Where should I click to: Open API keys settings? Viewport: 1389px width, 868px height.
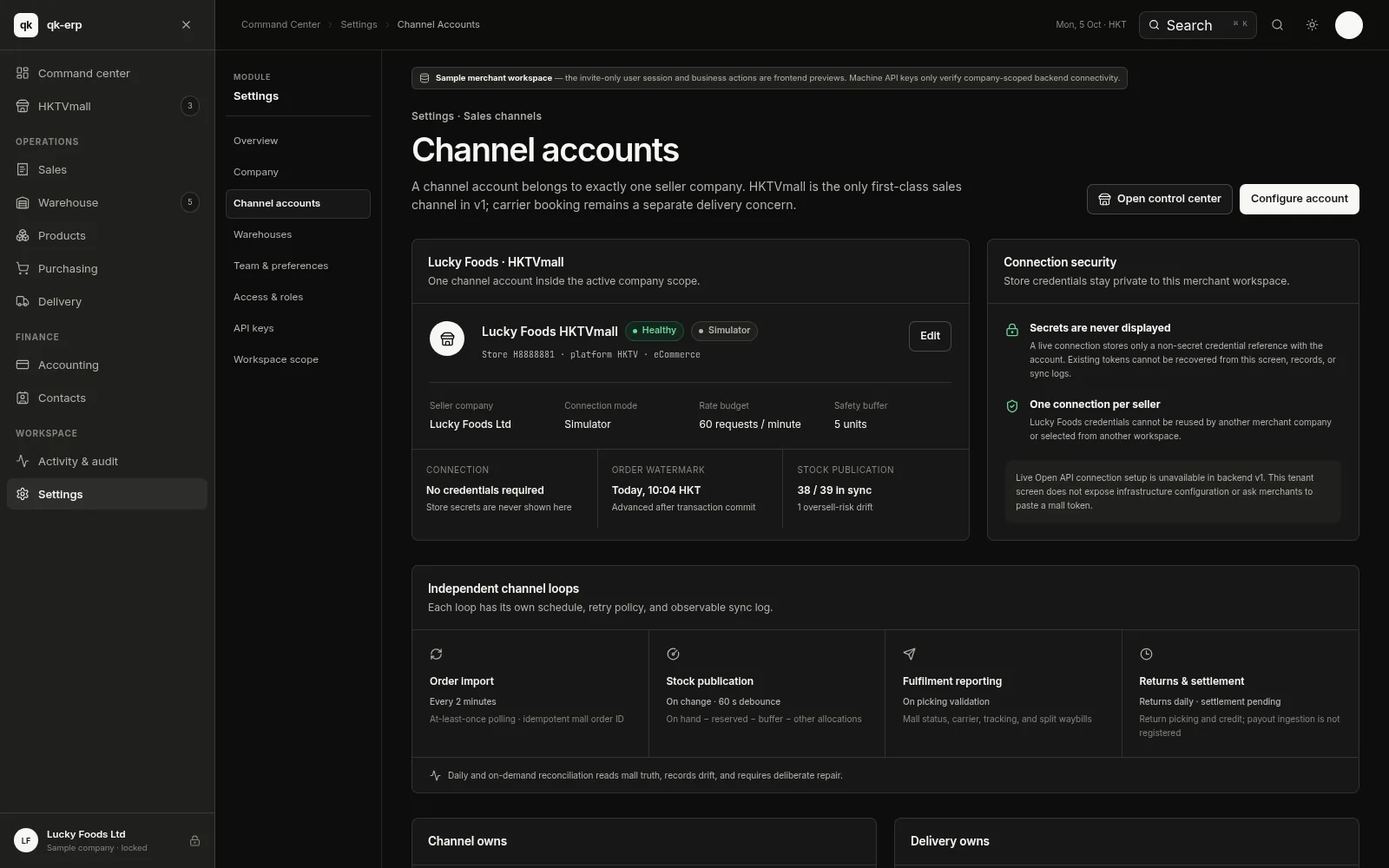tap(298, 328)
